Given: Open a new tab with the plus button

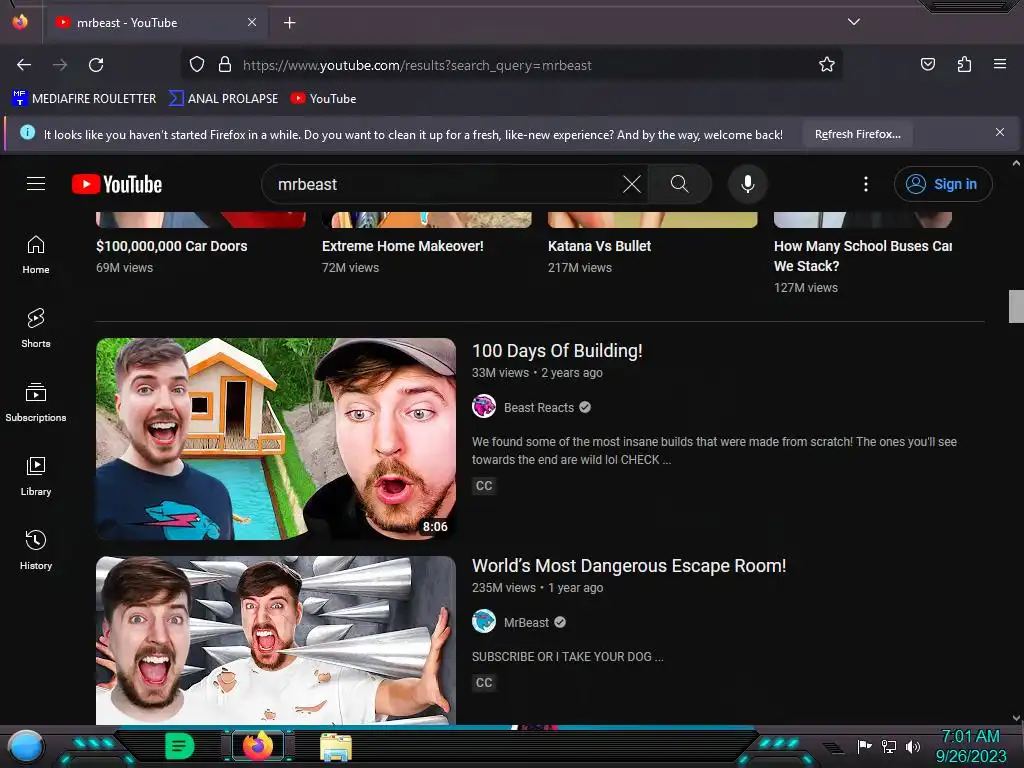Looking at the screenshot, I should (x=289, y=23).
